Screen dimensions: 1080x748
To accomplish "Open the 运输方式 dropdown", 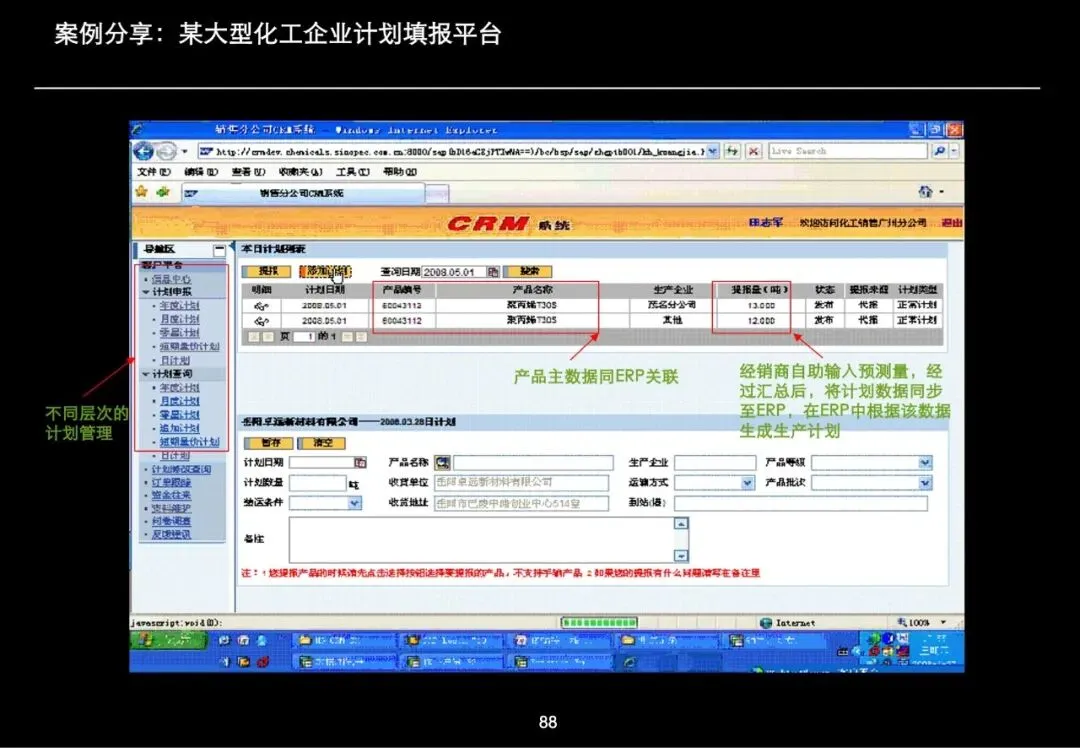I will click(748, 483).
